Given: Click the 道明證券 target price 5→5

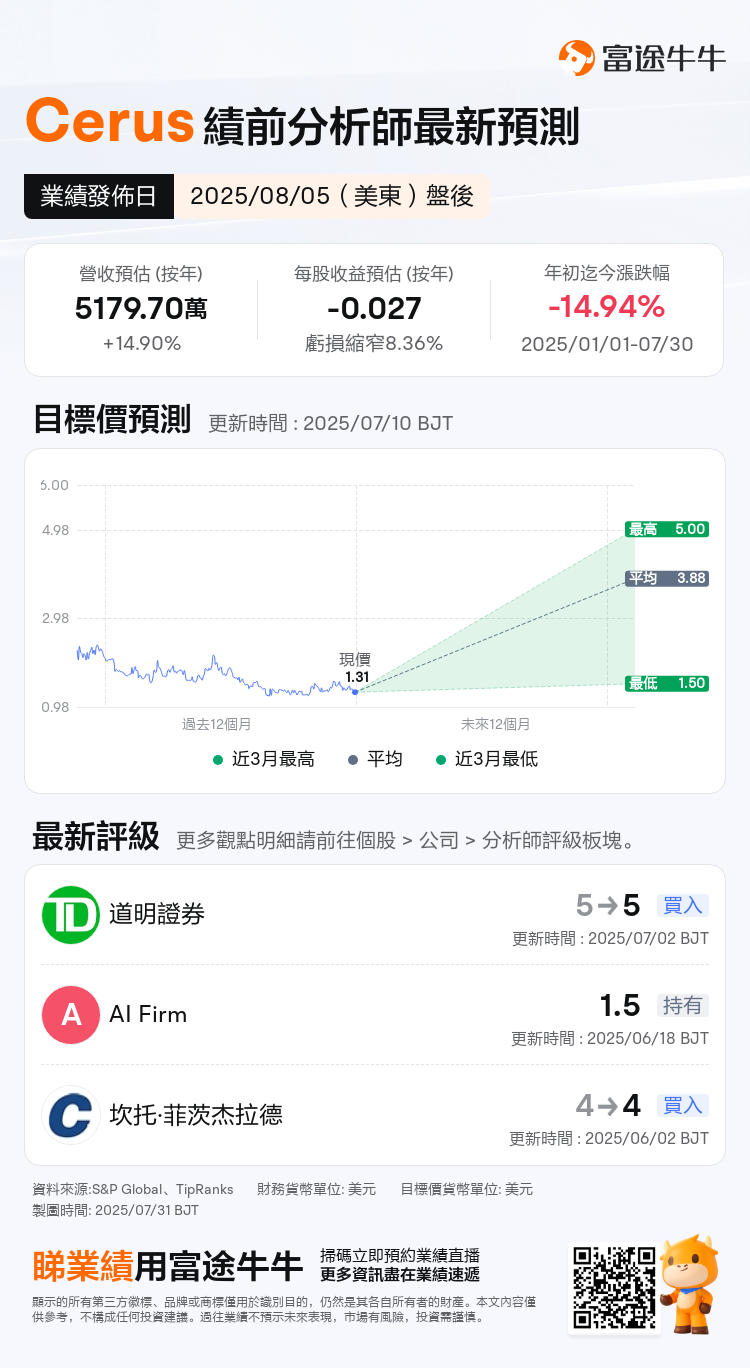Looking at the screenshot, I should (608, 906).
